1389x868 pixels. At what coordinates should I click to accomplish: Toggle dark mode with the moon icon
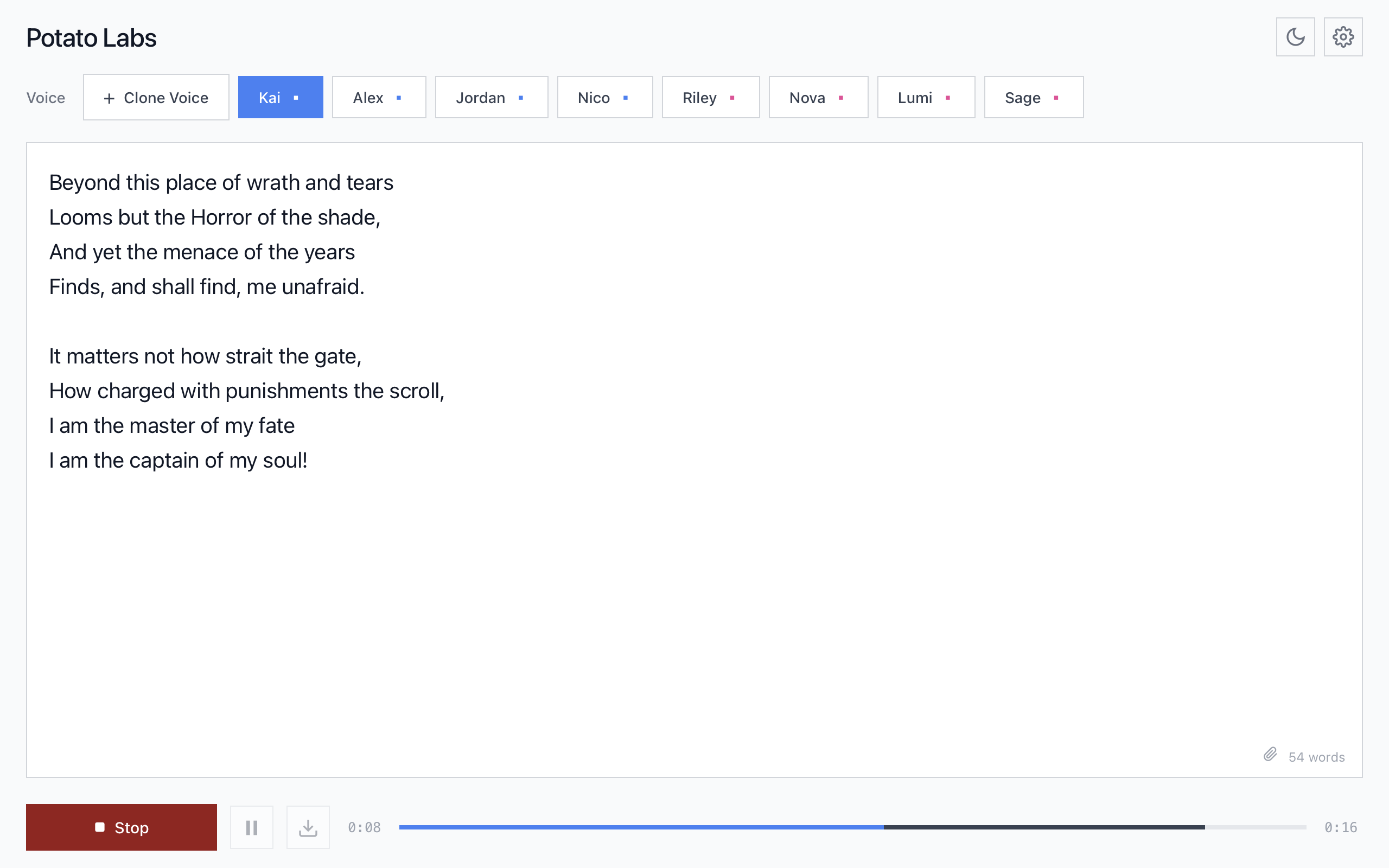point(1296,37)
